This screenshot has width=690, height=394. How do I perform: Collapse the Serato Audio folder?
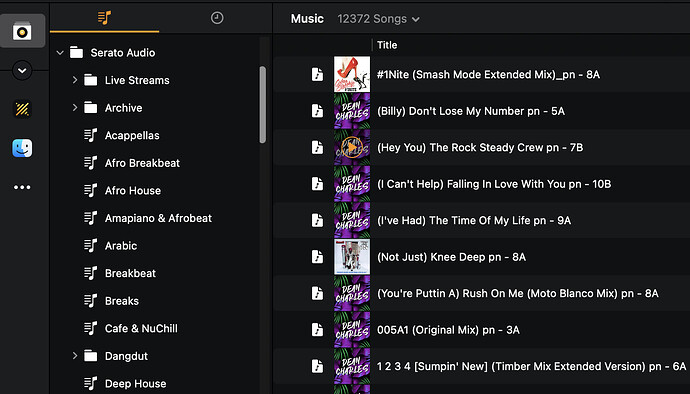pyautogui.click(x=60, y=53)
